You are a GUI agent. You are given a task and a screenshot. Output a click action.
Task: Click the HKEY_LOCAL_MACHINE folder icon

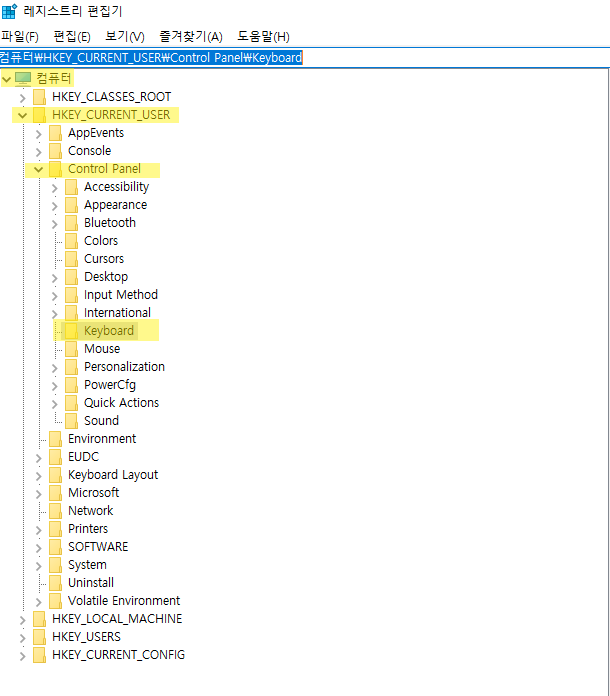[40, 619]
